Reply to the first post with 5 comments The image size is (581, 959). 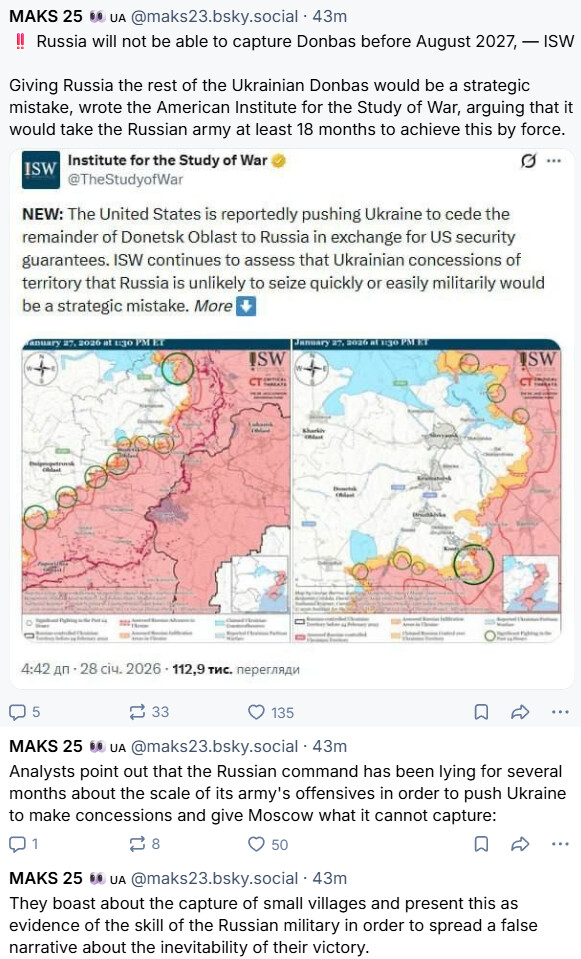click(x=24, y=712)
